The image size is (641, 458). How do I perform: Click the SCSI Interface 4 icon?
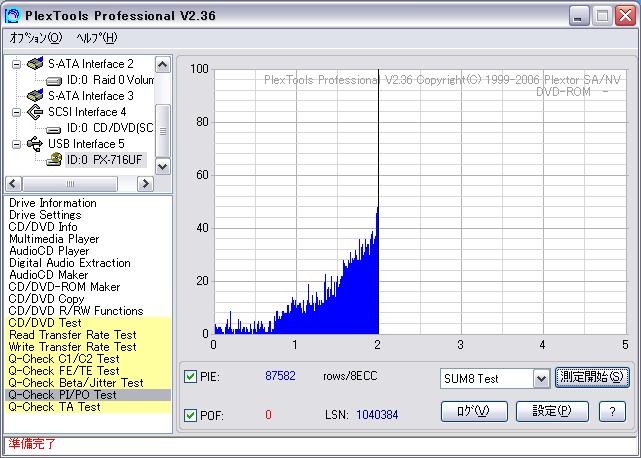[35, 112]
